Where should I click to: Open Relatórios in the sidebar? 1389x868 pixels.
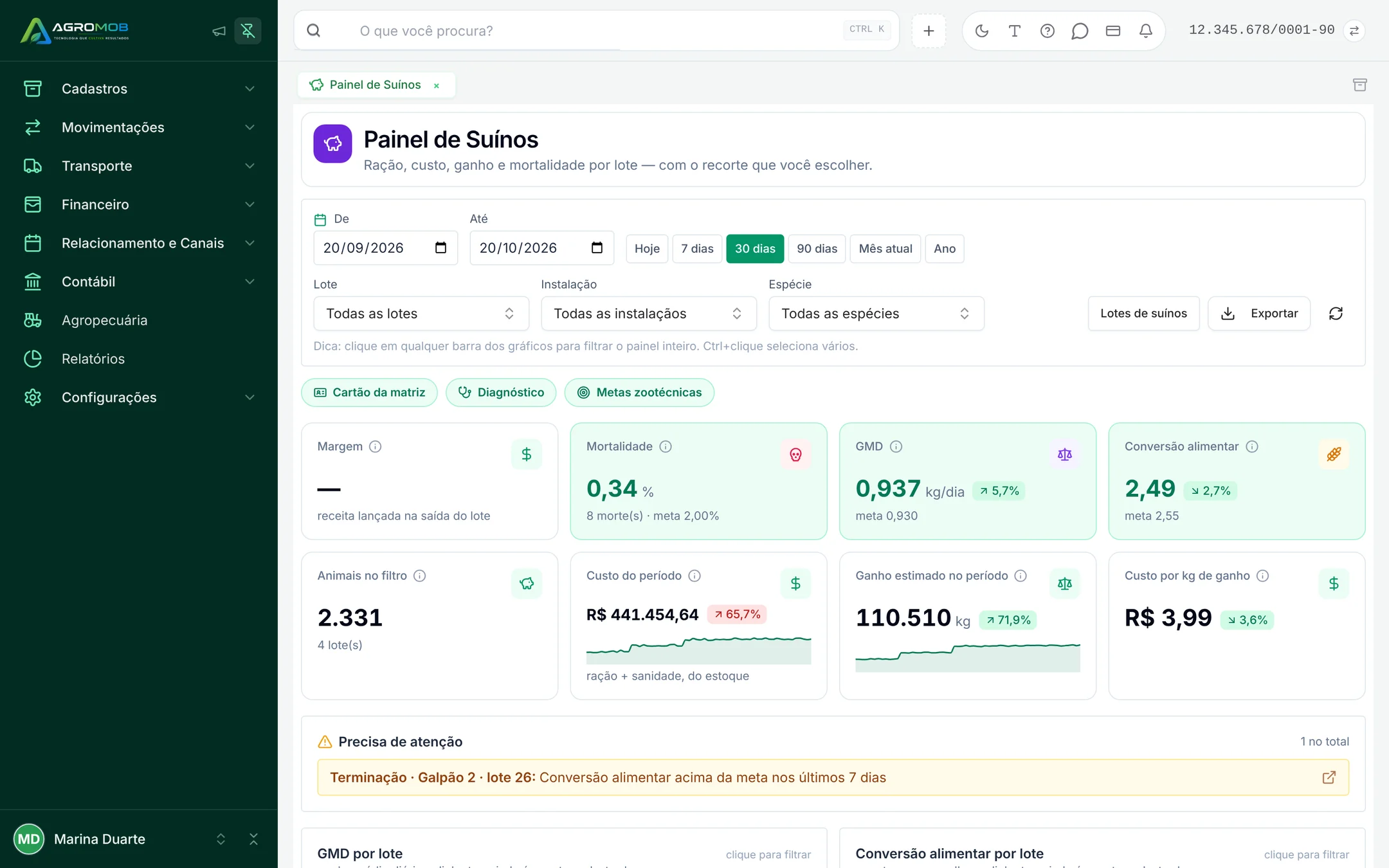click(x=139, y=359)
